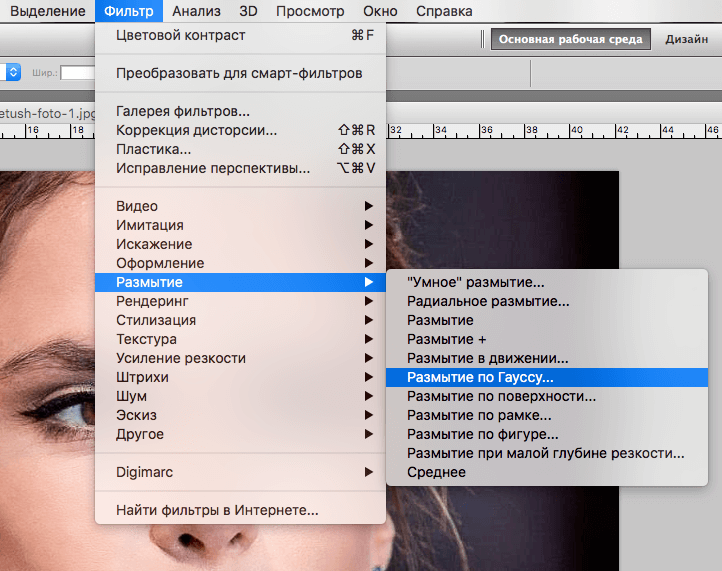Open the Анализ menu
Image resolution: width=722 pixels, height=571 pixels.
[196, 11]
